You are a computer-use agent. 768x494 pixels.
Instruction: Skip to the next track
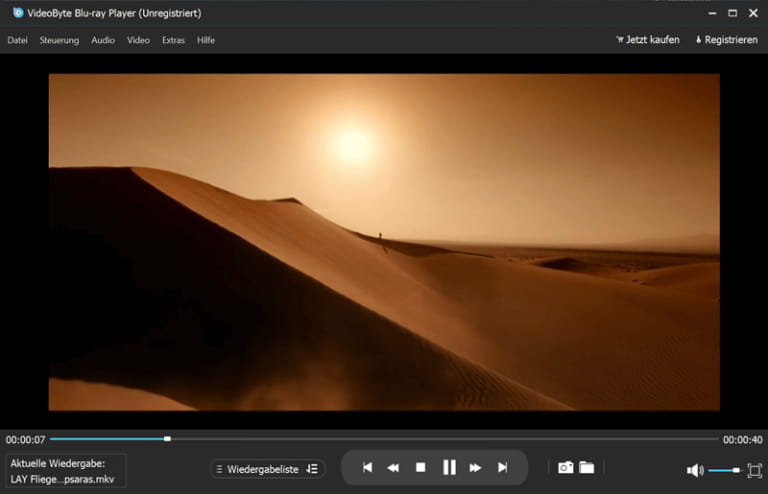click(503, 467)
